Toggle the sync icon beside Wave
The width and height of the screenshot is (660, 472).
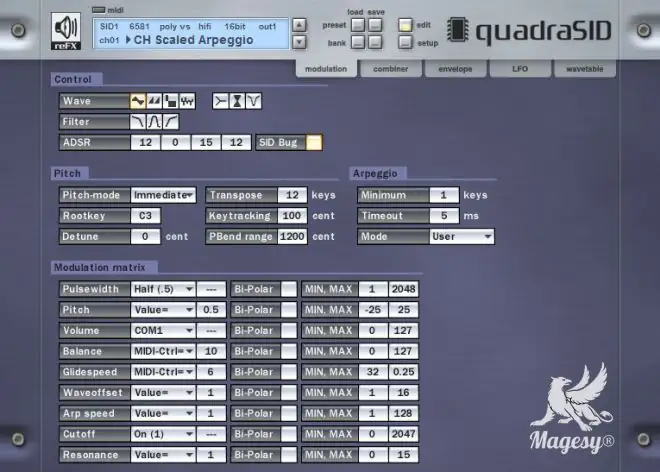click(220, 101)
